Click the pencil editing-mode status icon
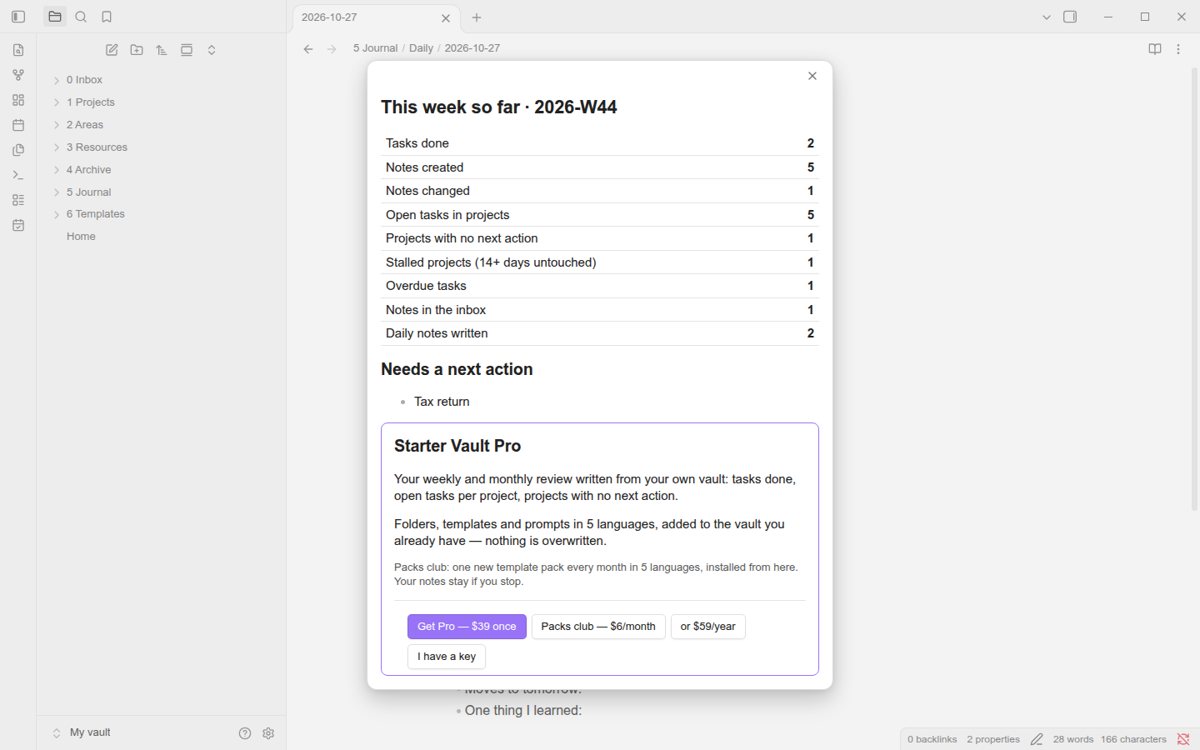 click(1037, 739)
